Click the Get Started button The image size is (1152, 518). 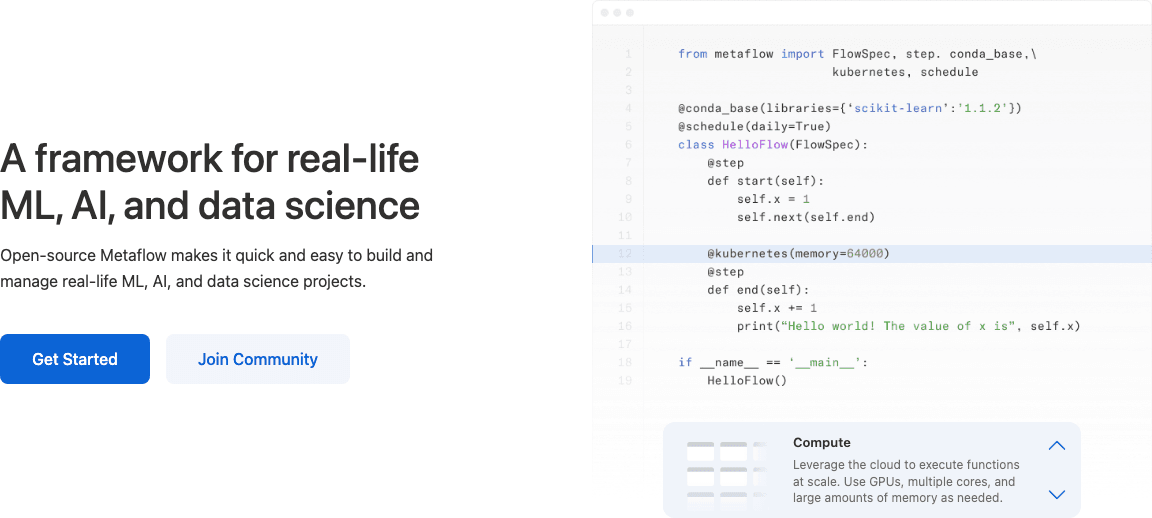[x=75, y=359]
